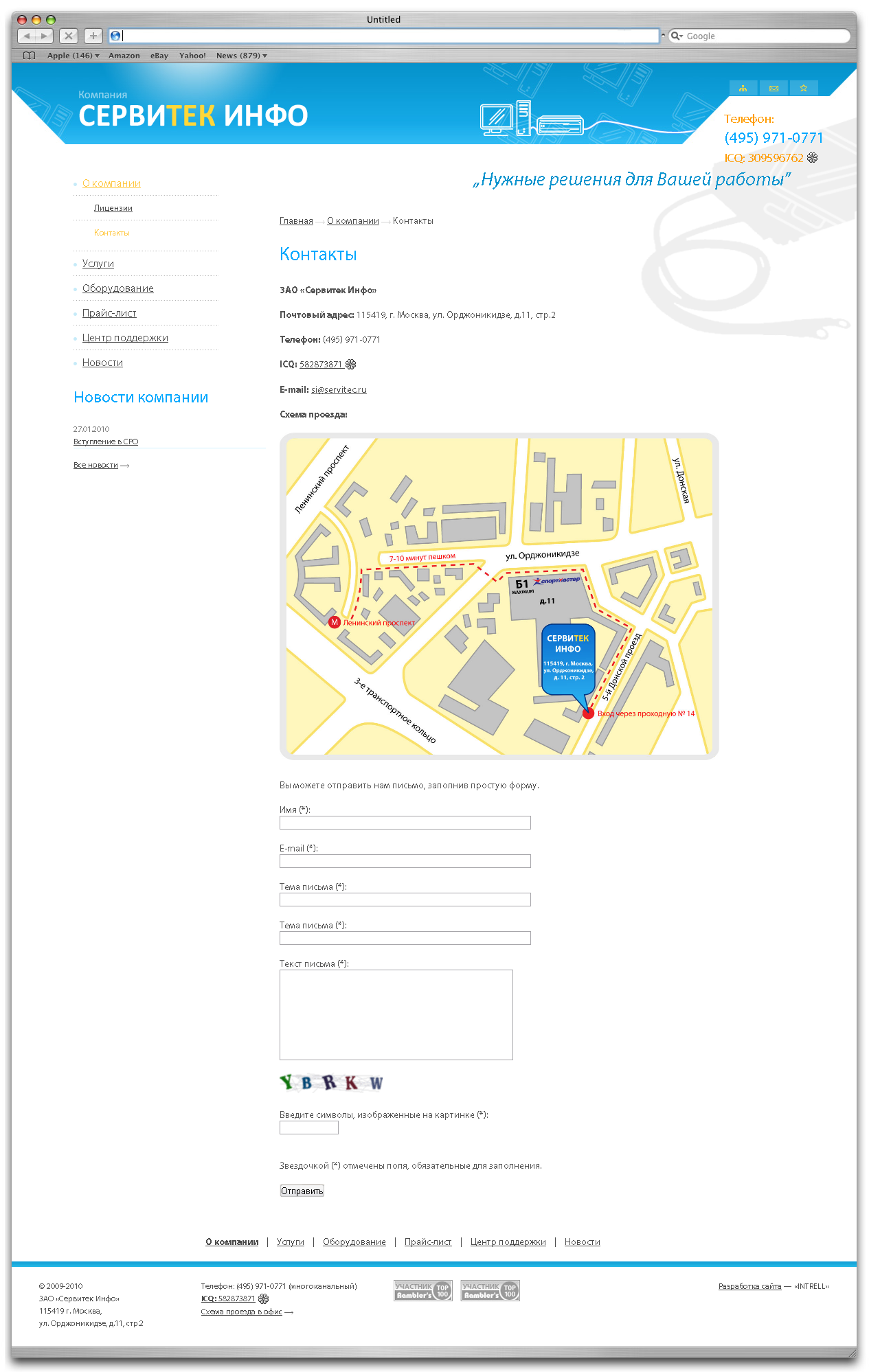869x1372 pixels.
Task: Click the second Тема письма input field
Action: click(x=405, y=938)
